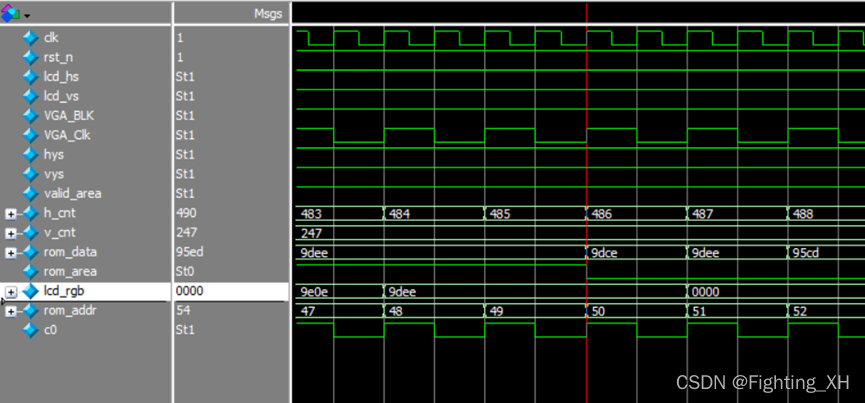
Task: Click lcd_rgb waveform value 0000
Action: tap(706, 292)
